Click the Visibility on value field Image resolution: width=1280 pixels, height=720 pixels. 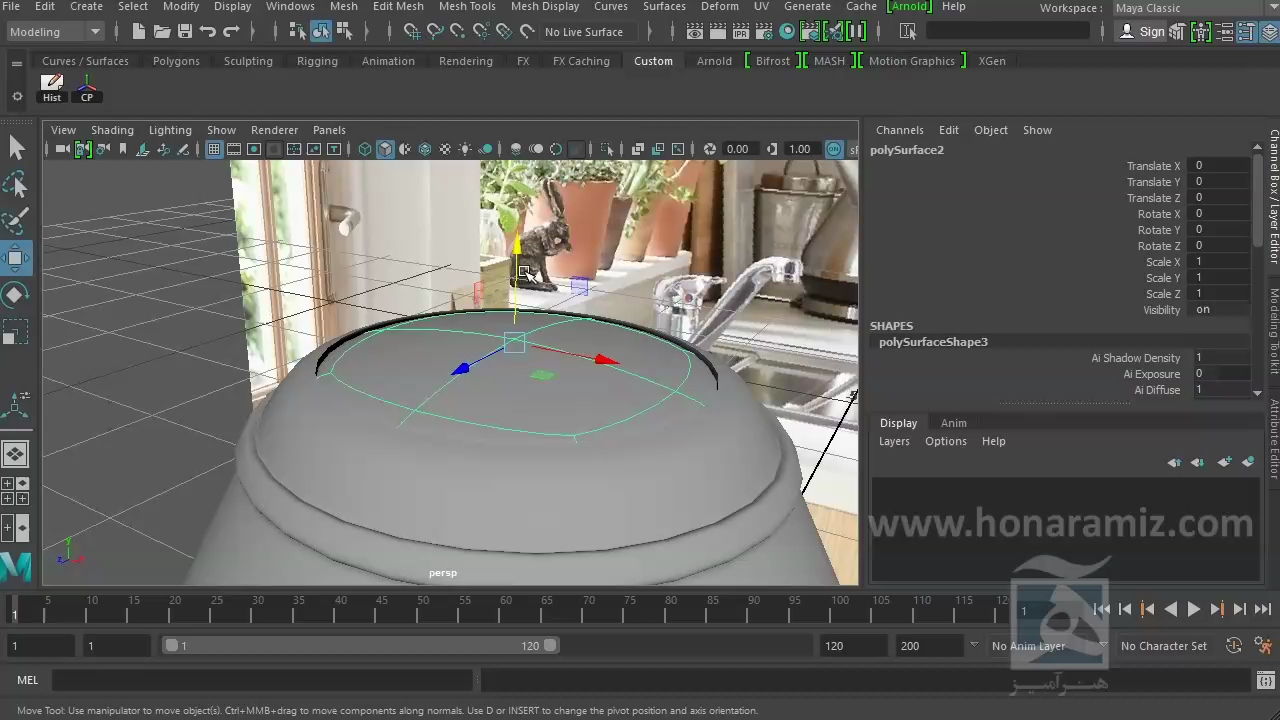tap(1221, 310)
